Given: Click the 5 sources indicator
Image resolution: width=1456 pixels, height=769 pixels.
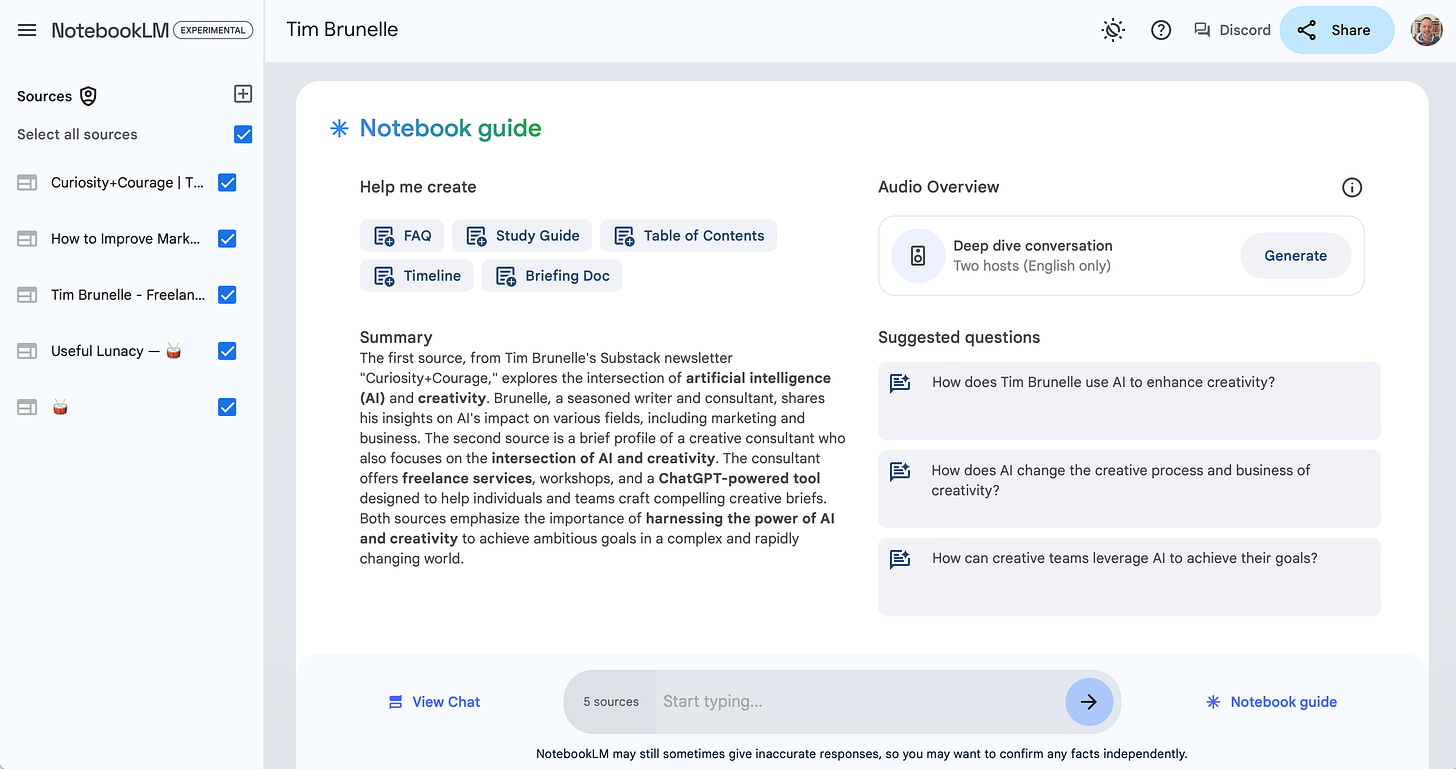Looking at the screenshot, I should [x=610, y=702].
